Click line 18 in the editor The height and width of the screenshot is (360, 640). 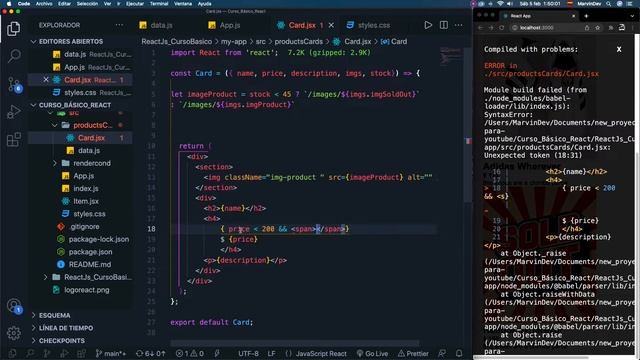click(x=303, y=229)
